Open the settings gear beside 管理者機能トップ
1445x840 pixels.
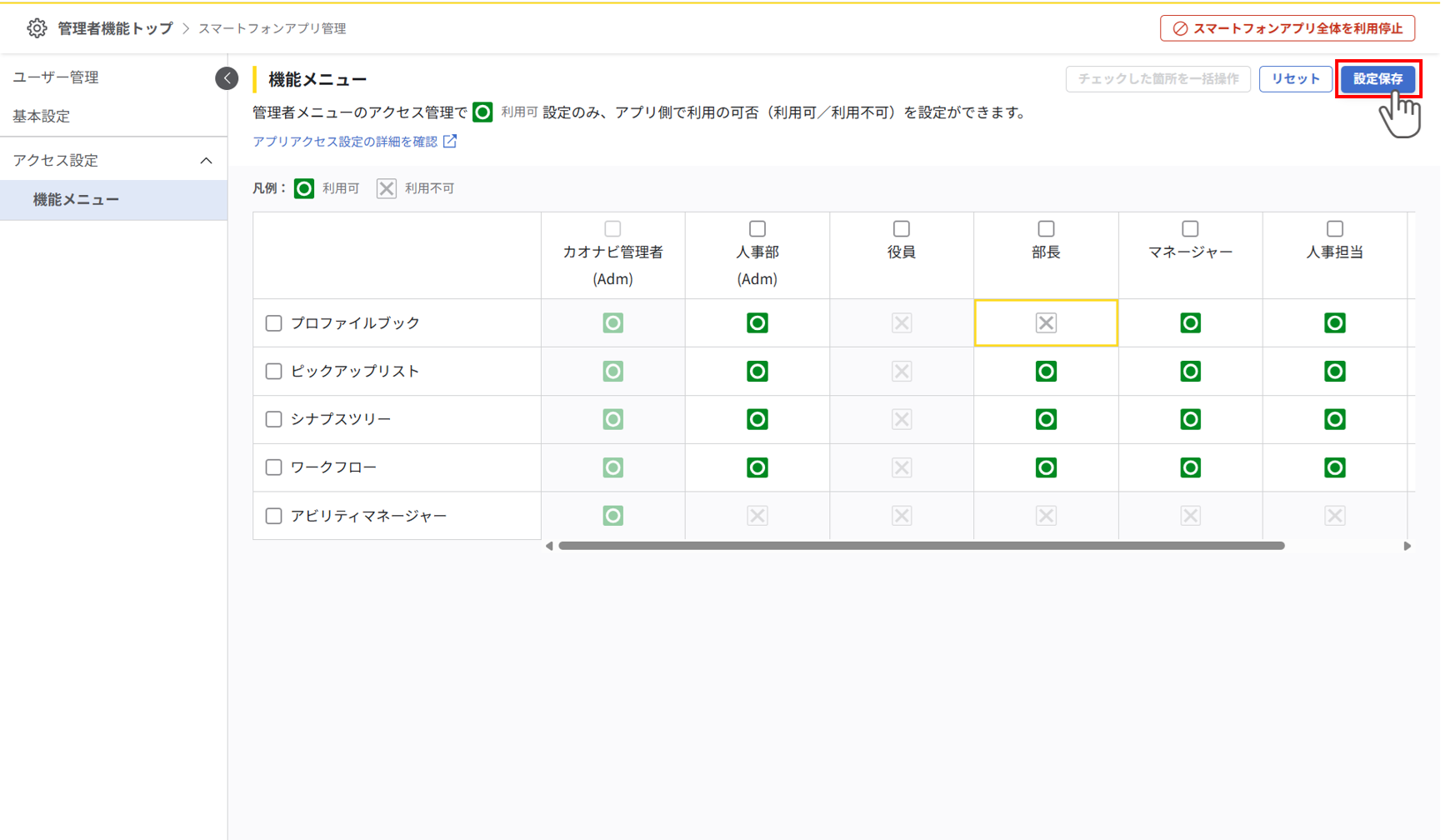click(37, 27)
